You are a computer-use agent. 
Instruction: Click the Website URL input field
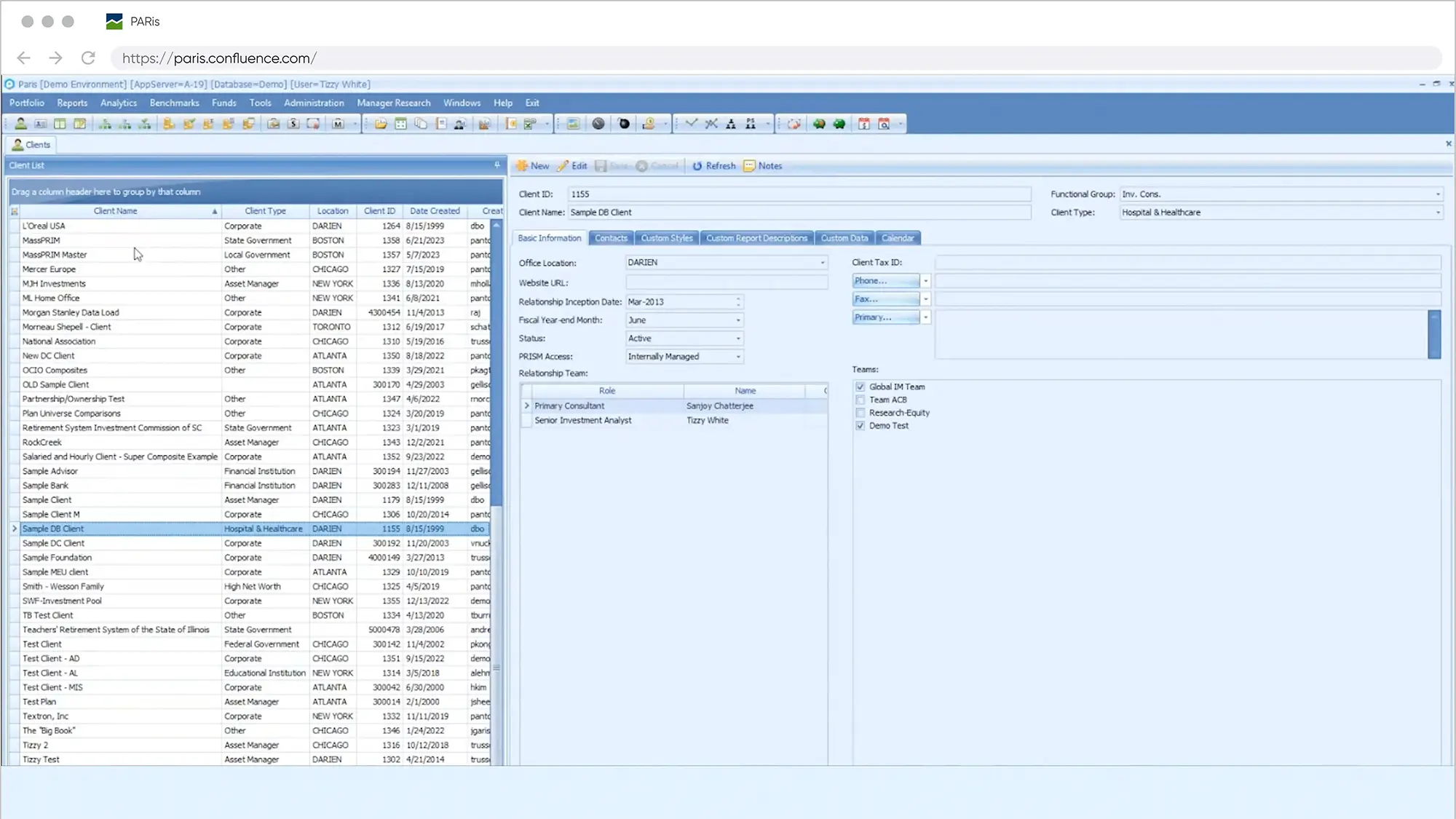click(x=726, y=282)
